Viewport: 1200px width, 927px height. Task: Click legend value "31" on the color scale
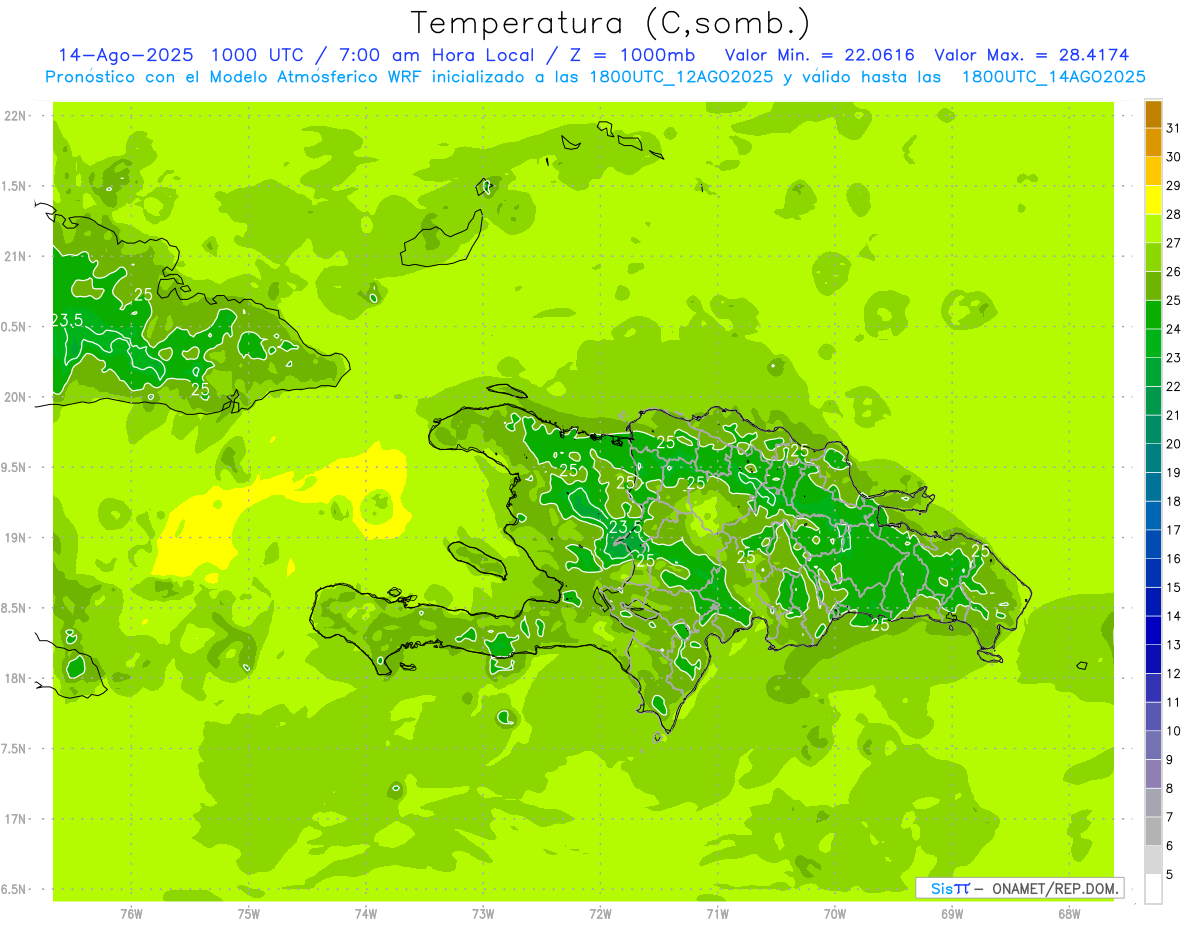1174,128
